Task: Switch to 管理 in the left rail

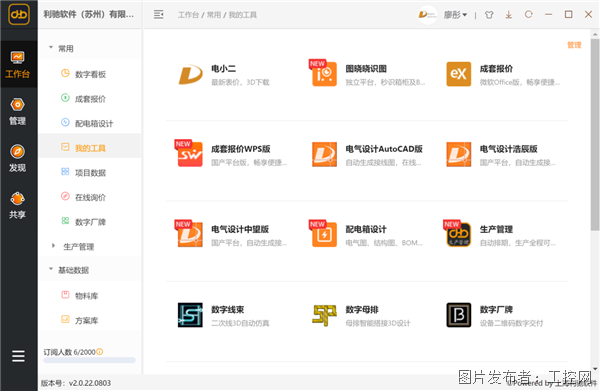Action: (18, 112)
